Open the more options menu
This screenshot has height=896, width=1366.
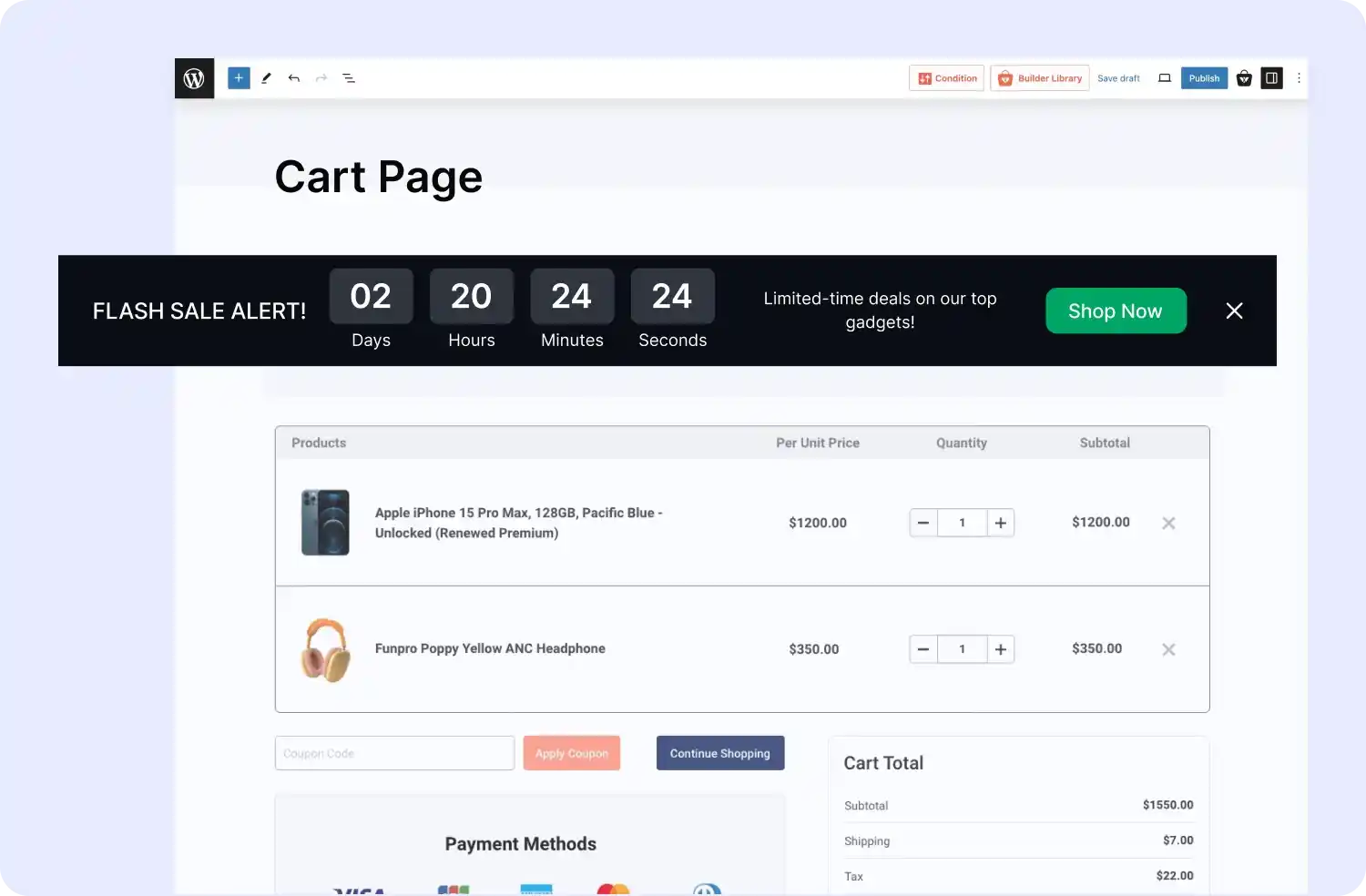[1299, 77]
